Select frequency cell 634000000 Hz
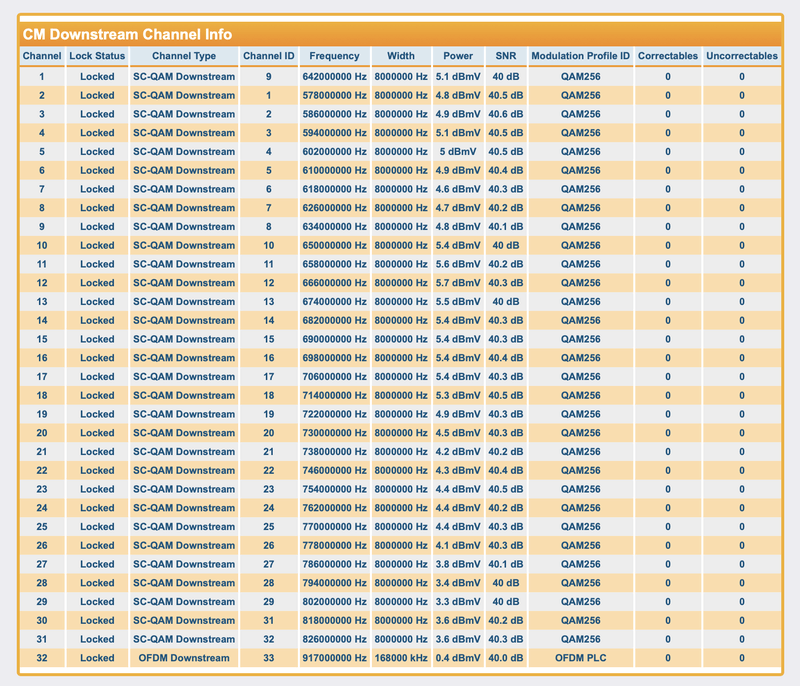The width and height of the screenshot is (800, 686). coord(334,226)
